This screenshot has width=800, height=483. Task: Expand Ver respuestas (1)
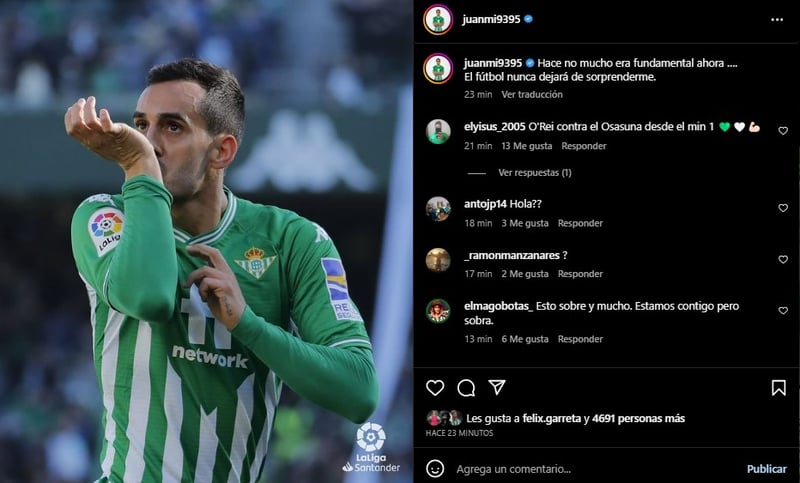coord(535,173)
